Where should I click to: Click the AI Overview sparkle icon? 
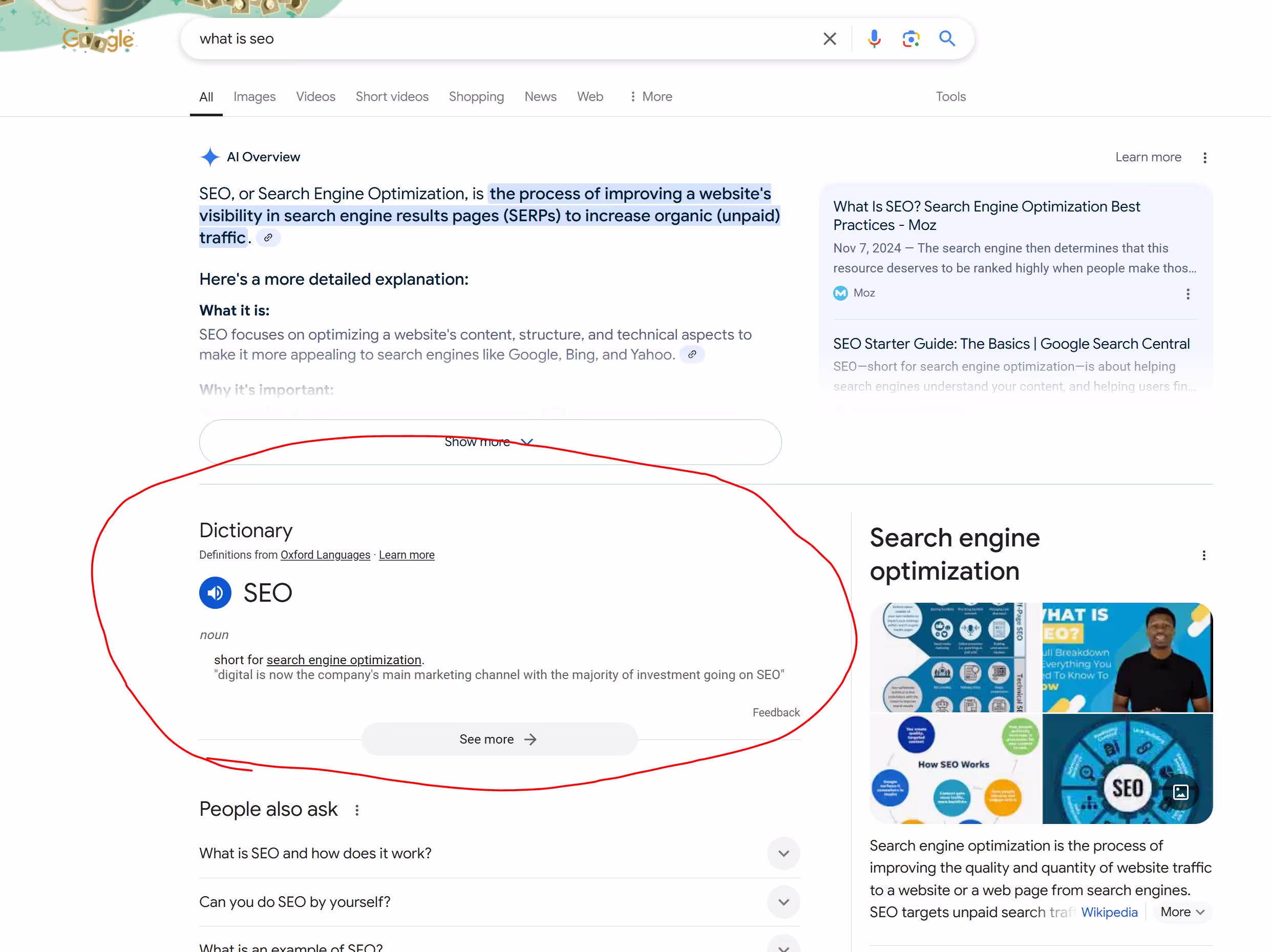210,157
